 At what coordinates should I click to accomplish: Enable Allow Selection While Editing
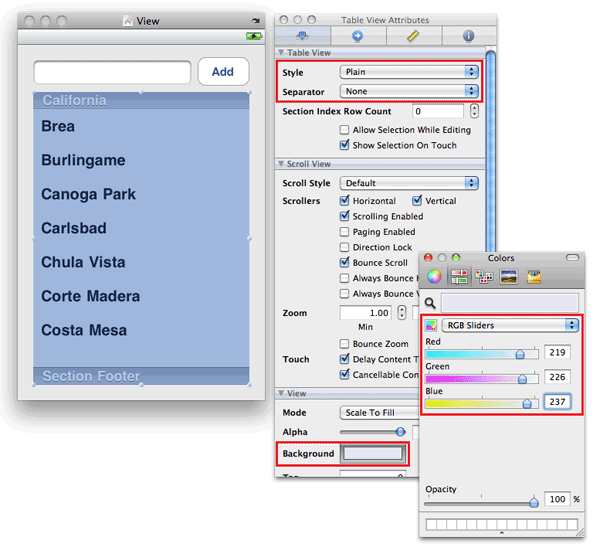point(345,130)
